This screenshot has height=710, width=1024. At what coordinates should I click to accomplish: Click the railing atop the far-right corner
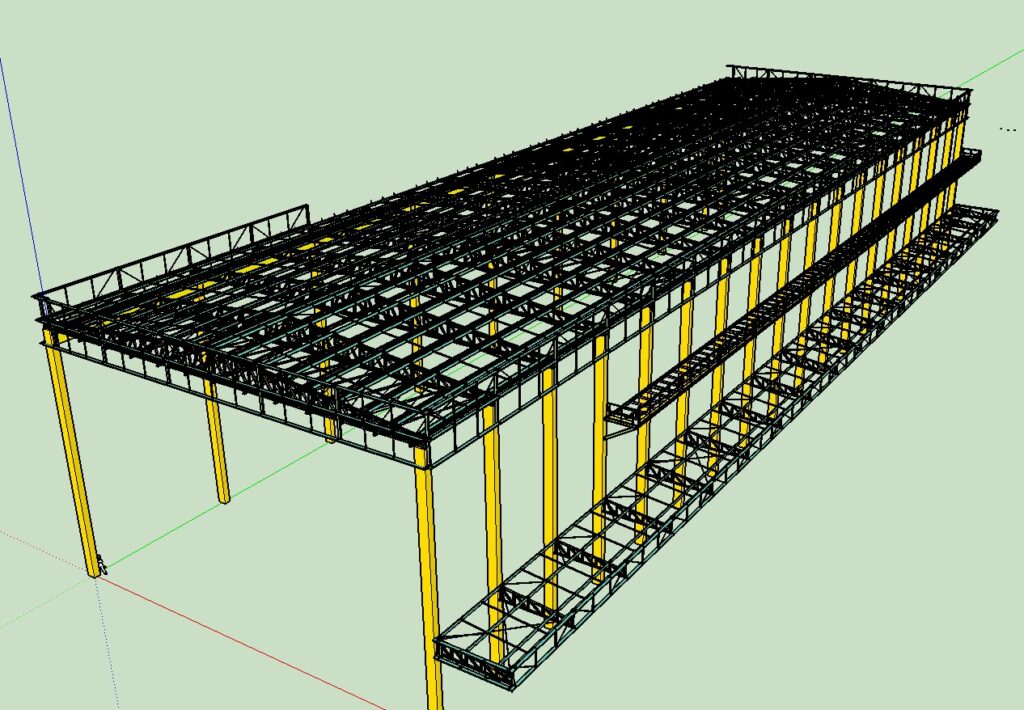(x=955, y=90)
